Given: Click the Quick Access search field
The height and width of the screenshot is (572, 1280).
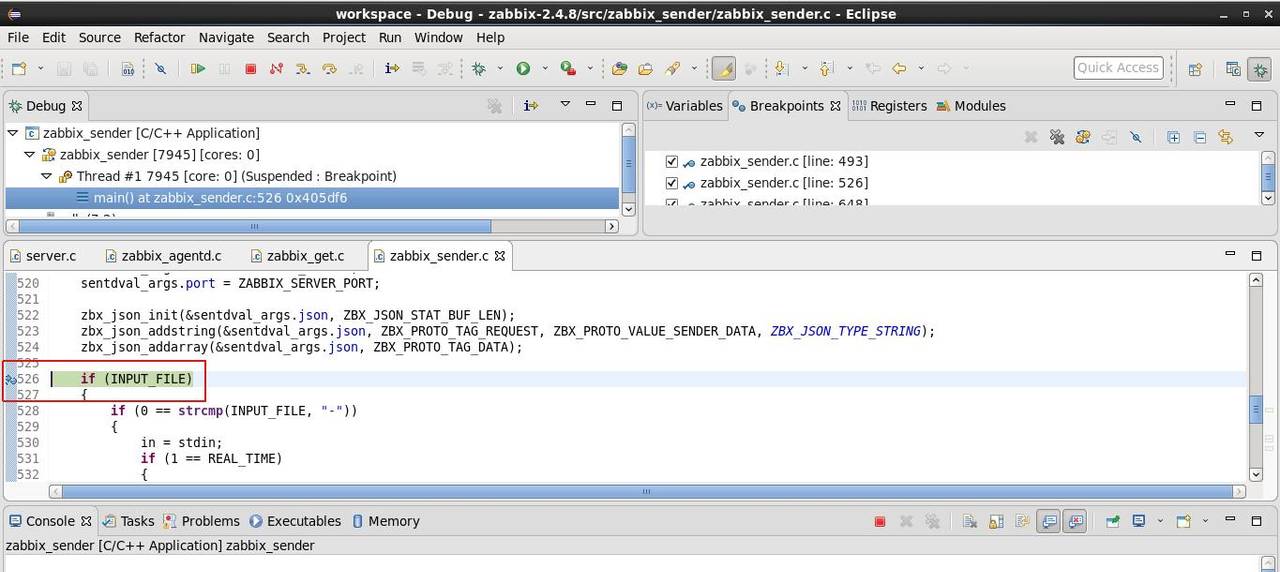Looking at the screenshot, I should pos(1117,67).
